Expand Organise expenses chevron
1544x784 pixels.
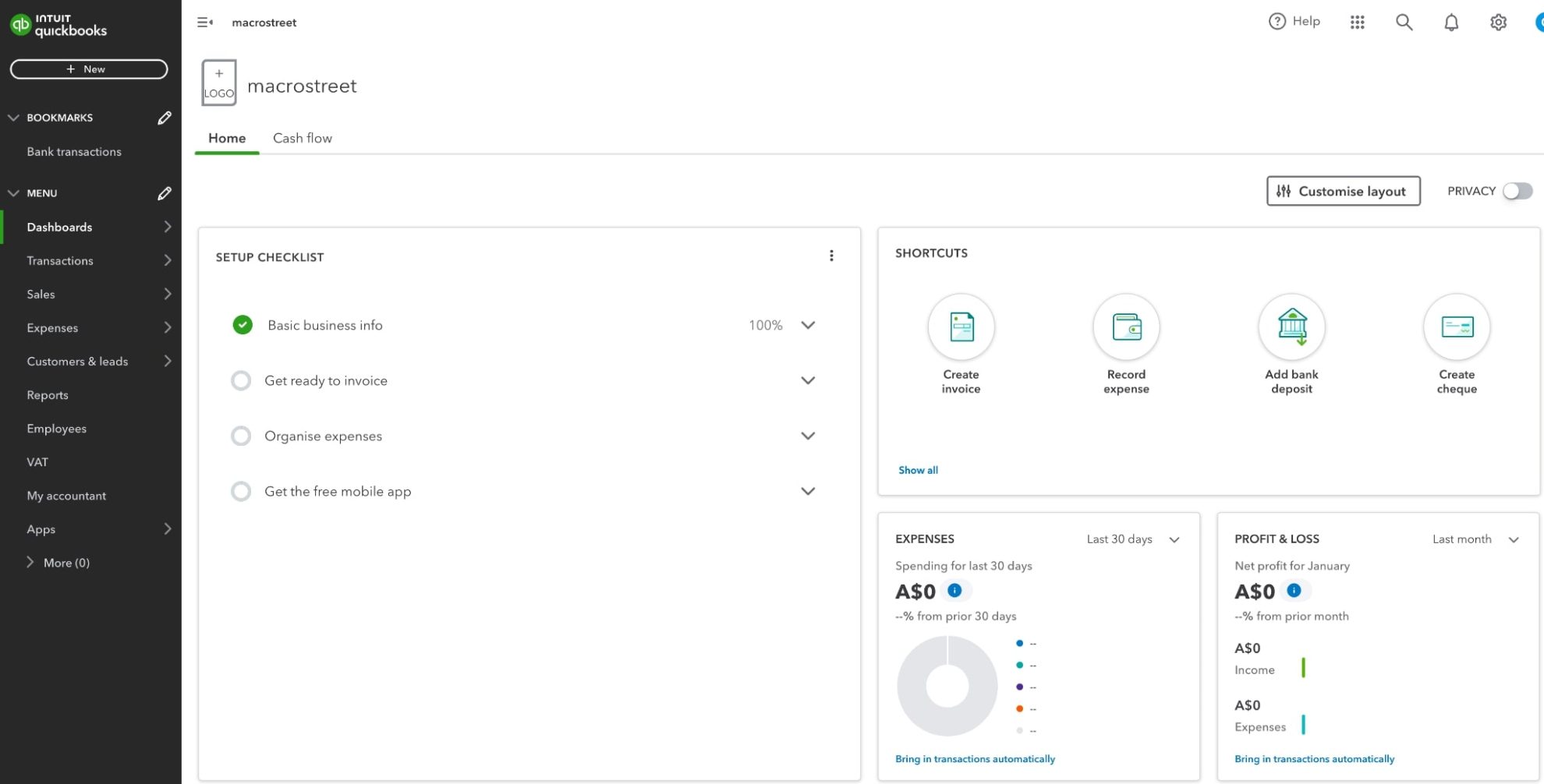808,436
